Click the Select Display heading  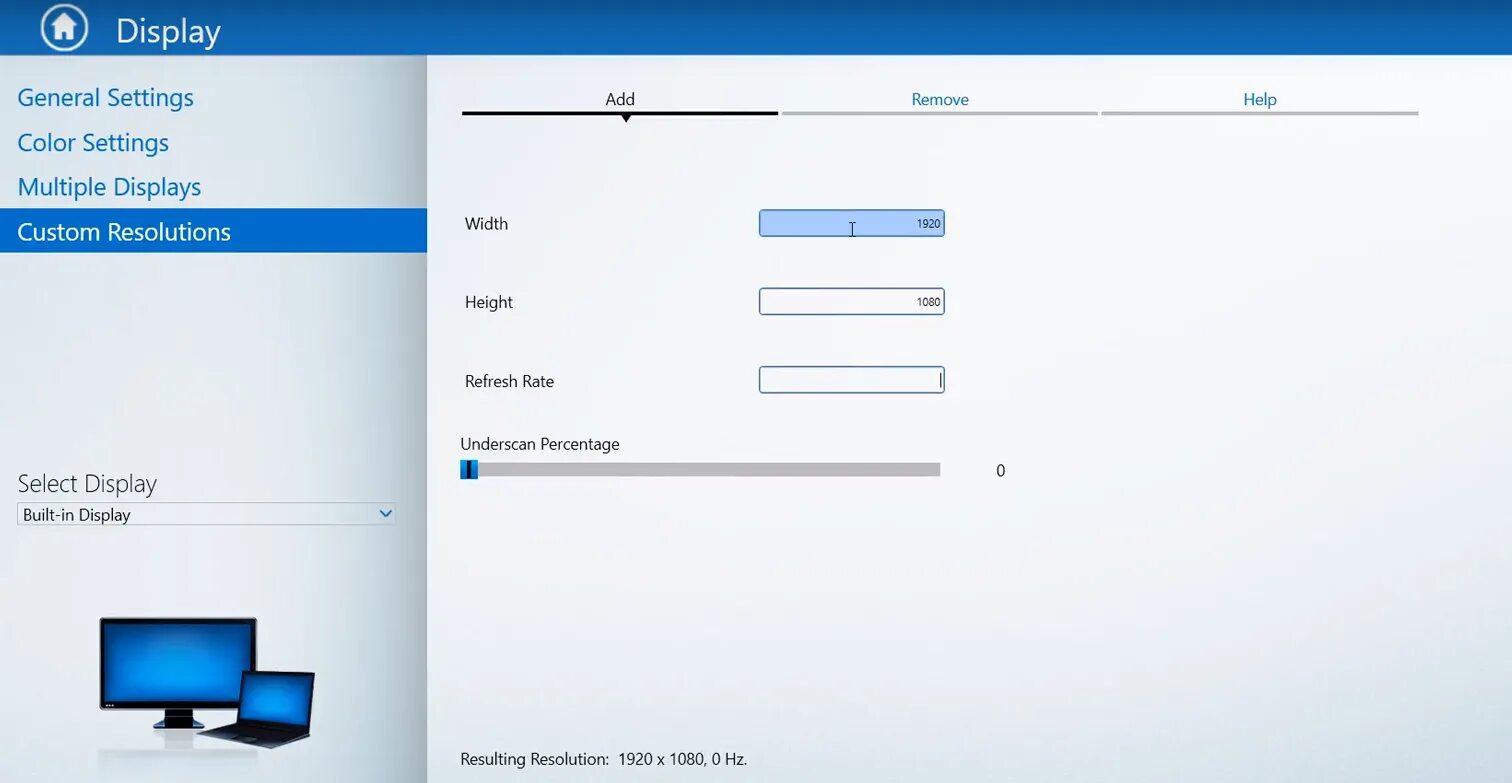pos(87,484)
